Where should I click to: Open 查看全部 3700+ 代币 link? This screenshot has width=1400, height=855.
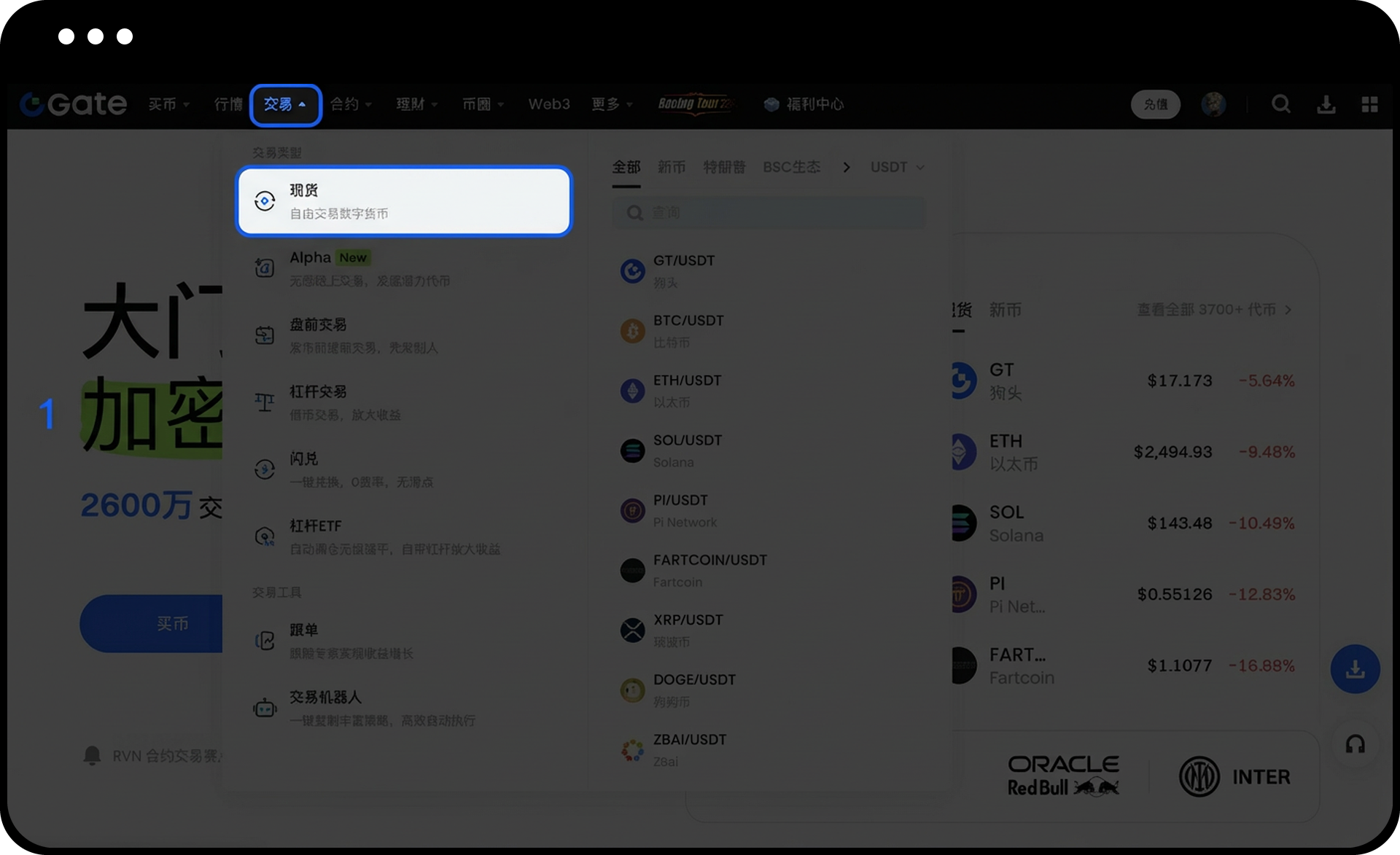(x=1213, y=310)
